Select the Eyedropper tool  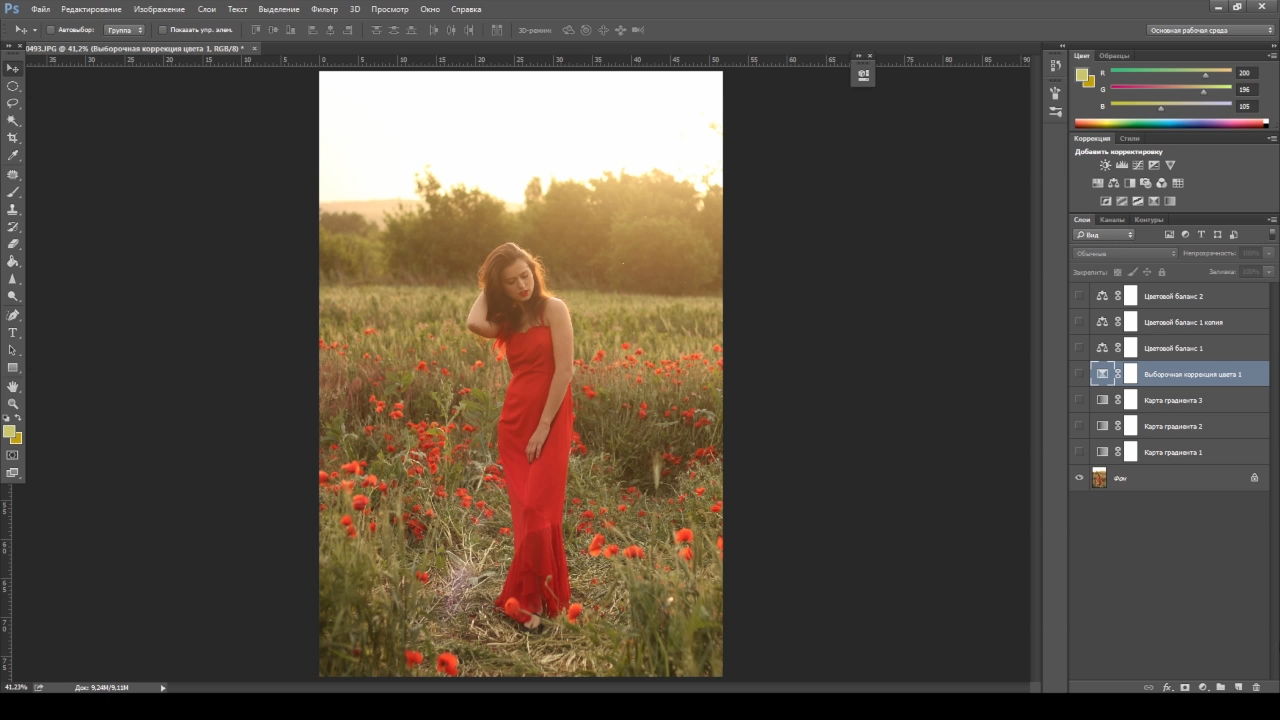tap(13, 156)
